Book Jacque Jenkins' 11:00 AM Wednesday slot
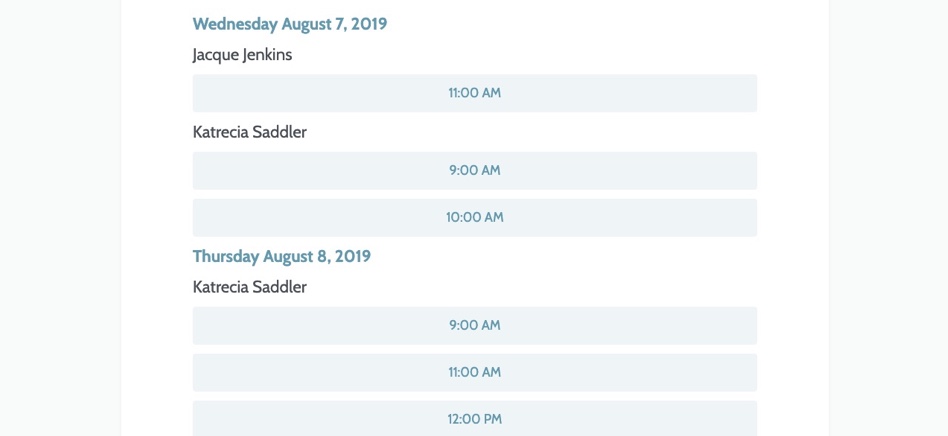Viewport: 948px width, 436px height. tap(475, 93)
